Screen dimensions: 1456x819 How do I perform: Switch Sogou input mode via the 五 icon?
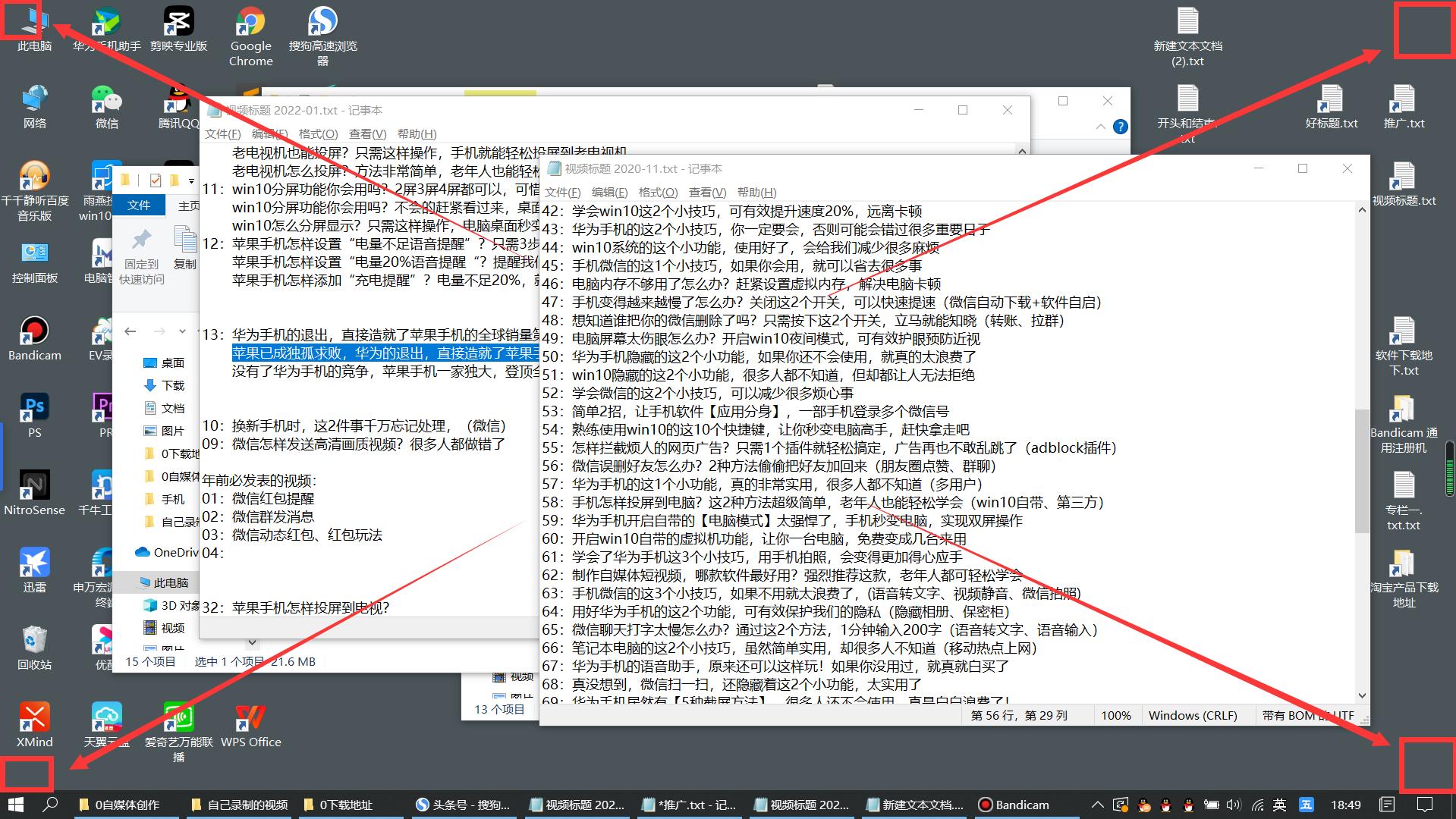click(1305, 805)
